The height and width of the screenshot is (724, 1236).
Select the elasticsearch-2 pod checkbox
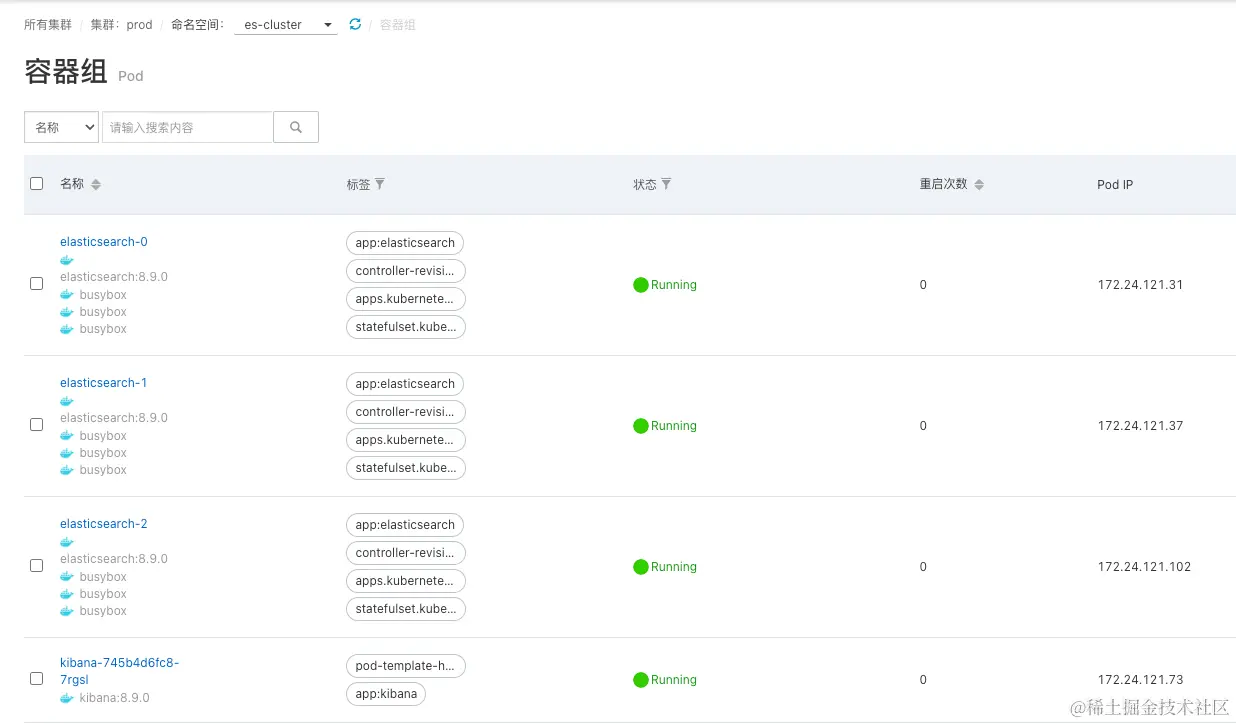coord(37,566)
